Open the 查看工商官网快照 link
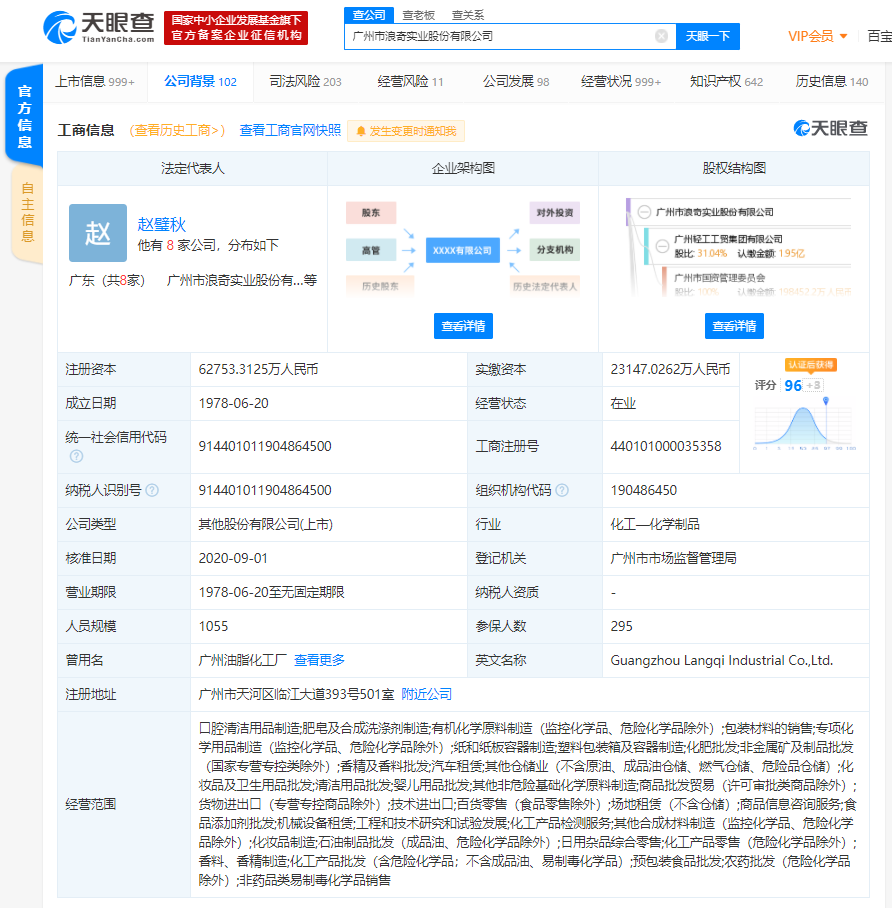This screenshot has width=892, height=908. click(290, 130)
